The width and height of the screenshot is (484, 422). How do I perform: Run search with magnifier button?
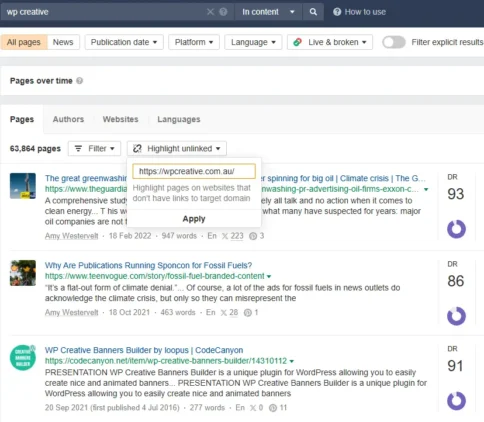[x=313, y=12]
